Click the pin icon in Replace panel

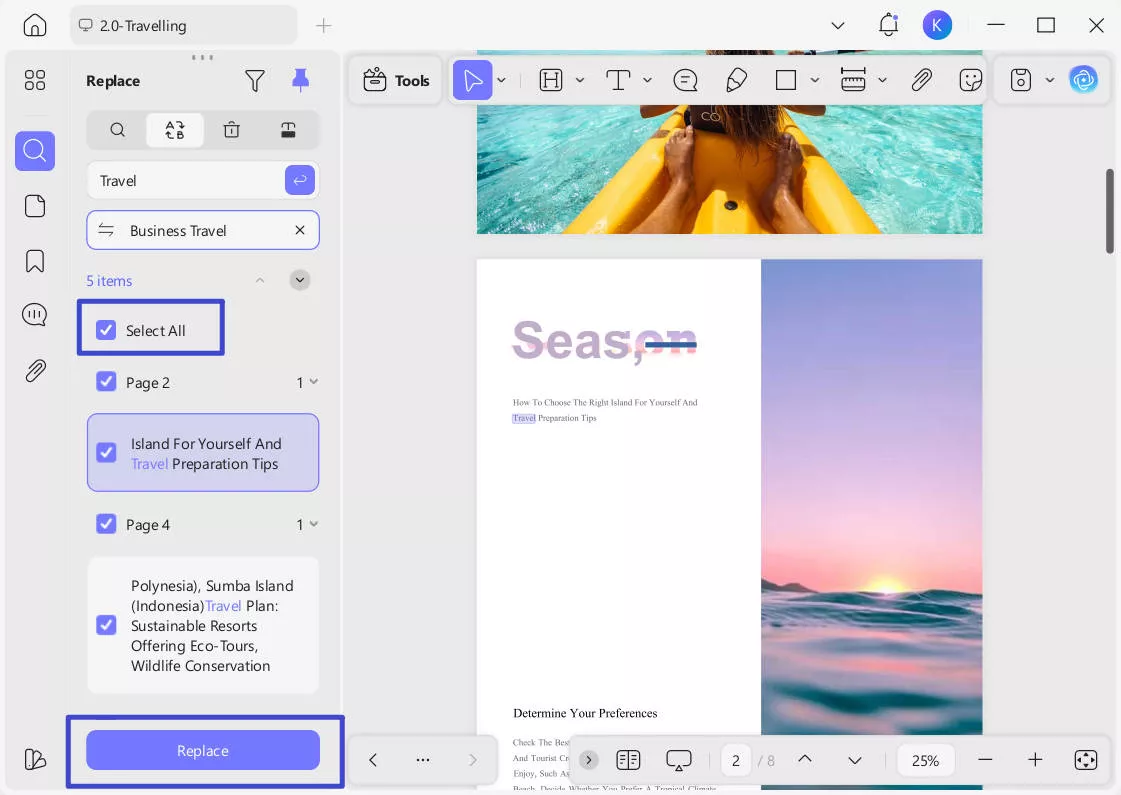click(300, 81)
